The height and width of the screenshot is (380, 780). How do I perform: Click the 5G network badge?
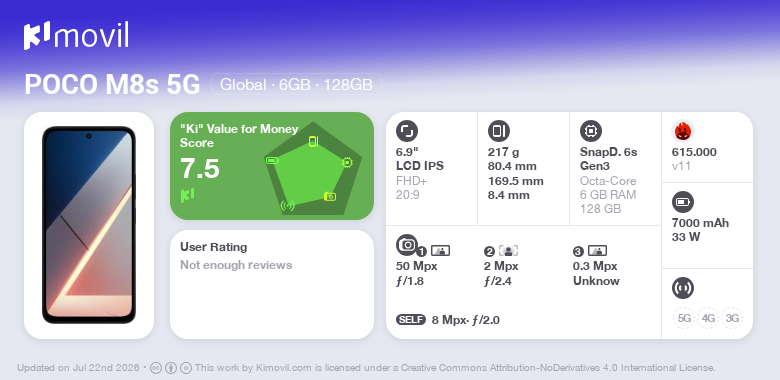[x=684, y=318]
